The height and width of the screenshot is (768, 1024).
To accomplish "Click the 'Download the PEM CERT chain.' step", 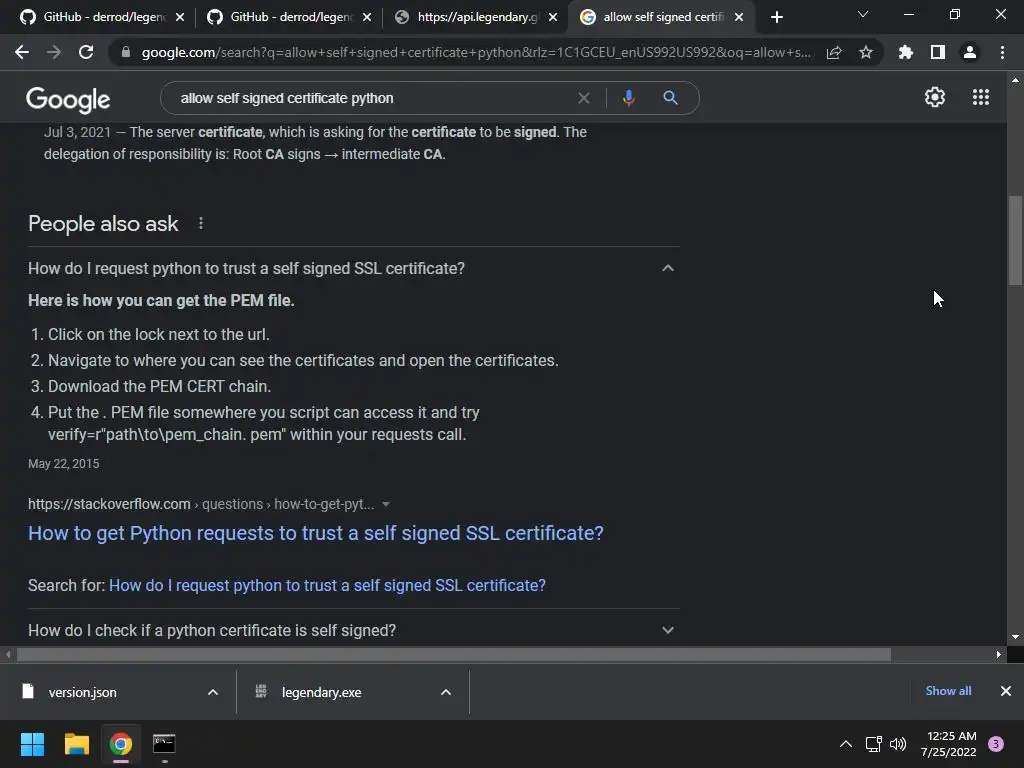I will coord(159,387).
